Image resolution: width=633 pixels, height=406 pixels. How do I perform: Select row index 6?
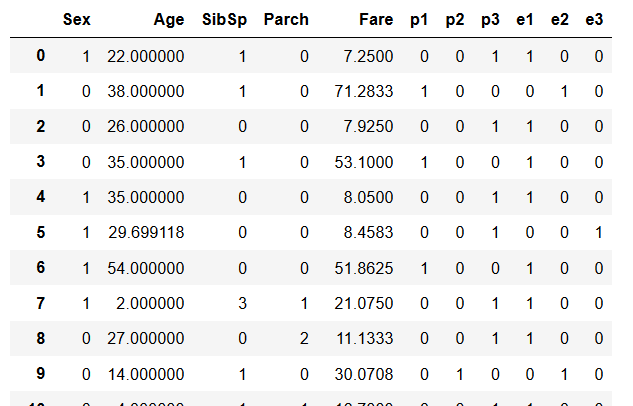[40, 267]
